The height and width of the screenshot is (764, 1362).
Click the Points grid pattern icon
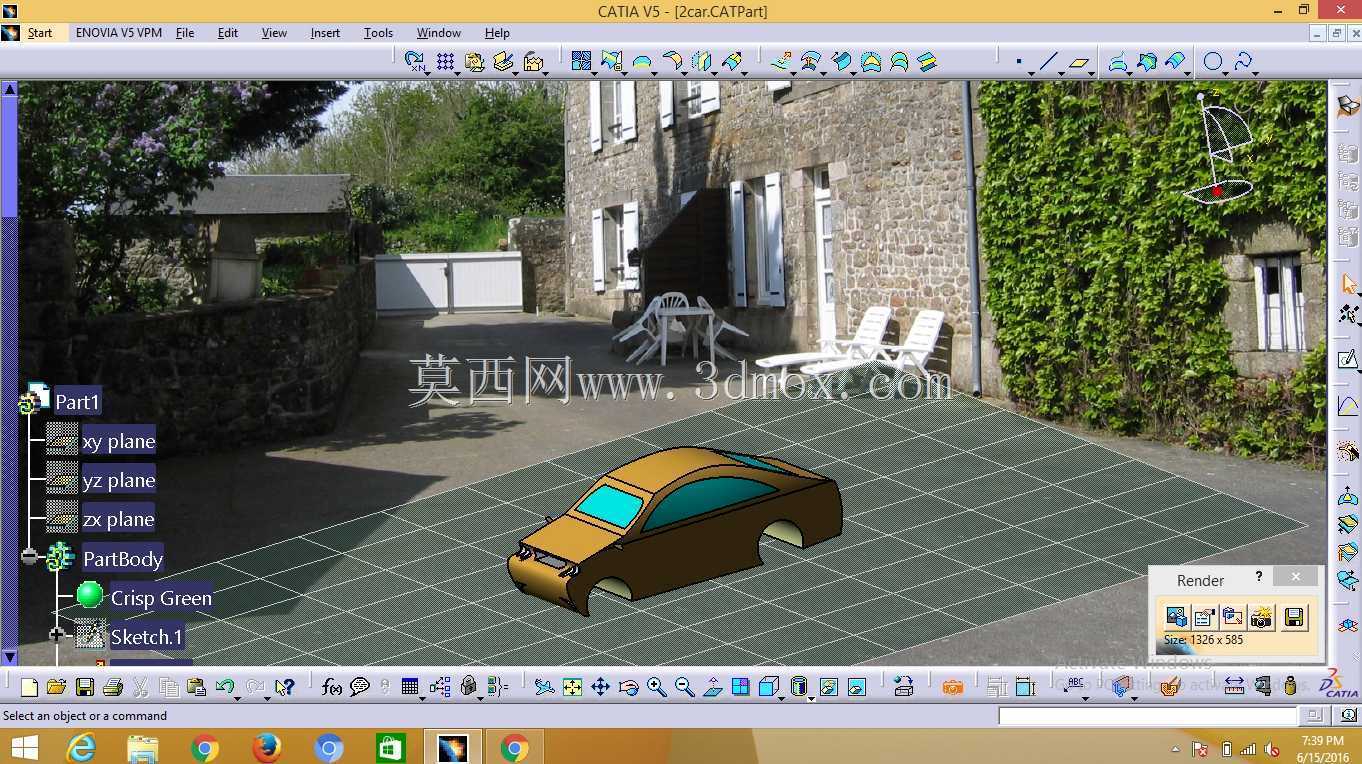point(445,62)
